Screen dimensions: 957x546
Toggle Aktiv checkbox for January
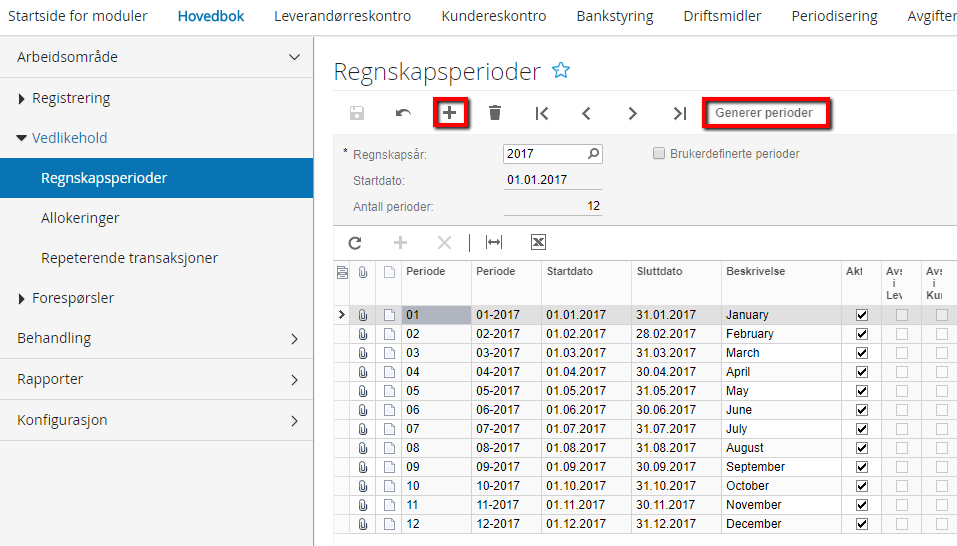(862, 315)
